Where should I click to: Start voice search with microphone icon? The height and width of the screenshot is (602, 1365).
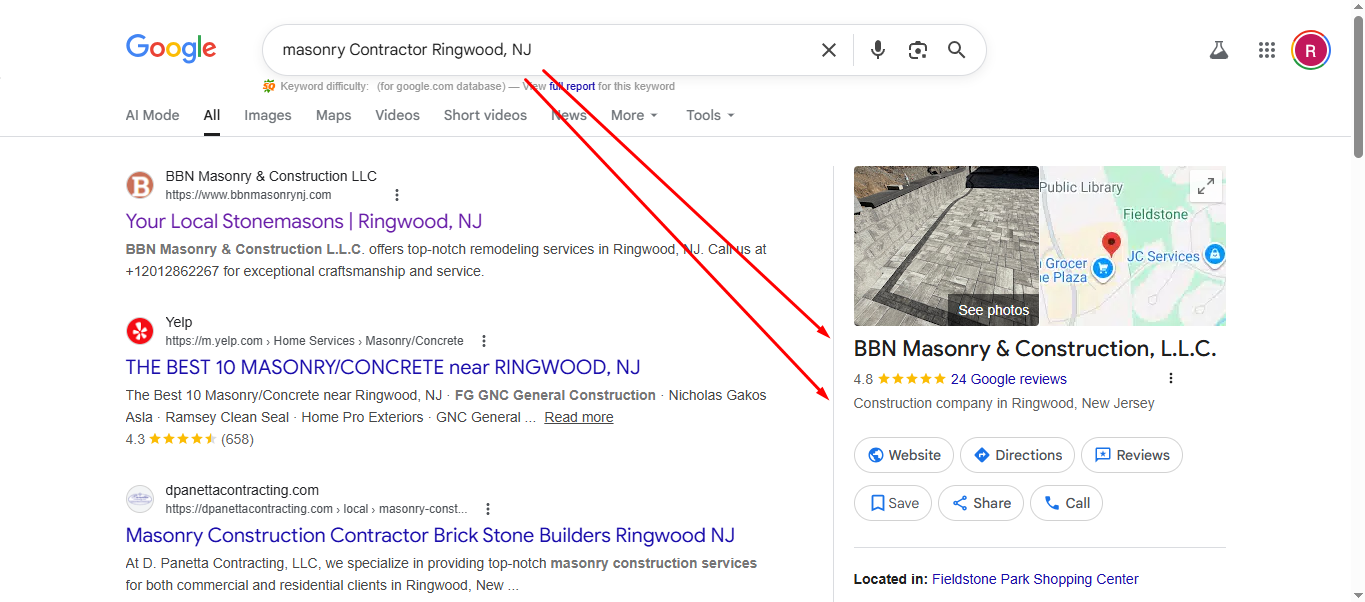click(877, 50)
